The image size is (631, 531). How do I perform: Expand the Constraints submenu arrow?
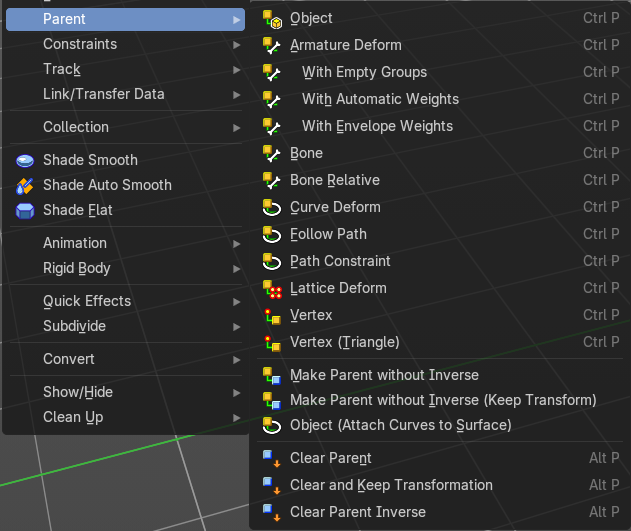[237, 45]
